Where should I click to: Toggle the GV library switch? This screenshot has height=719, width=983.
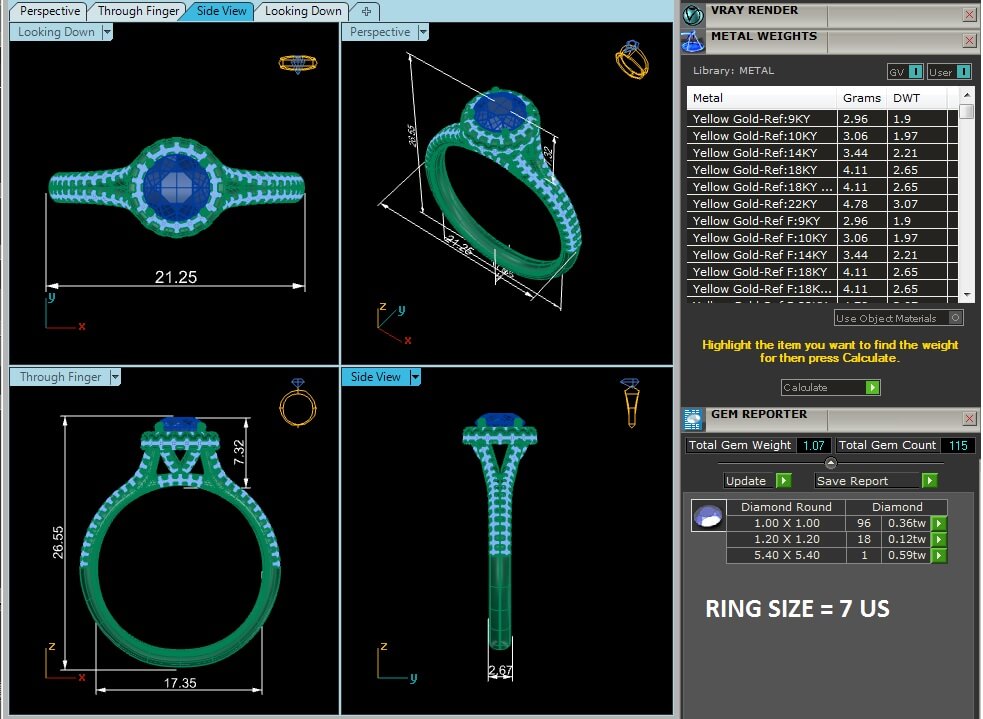click(905, 72)
